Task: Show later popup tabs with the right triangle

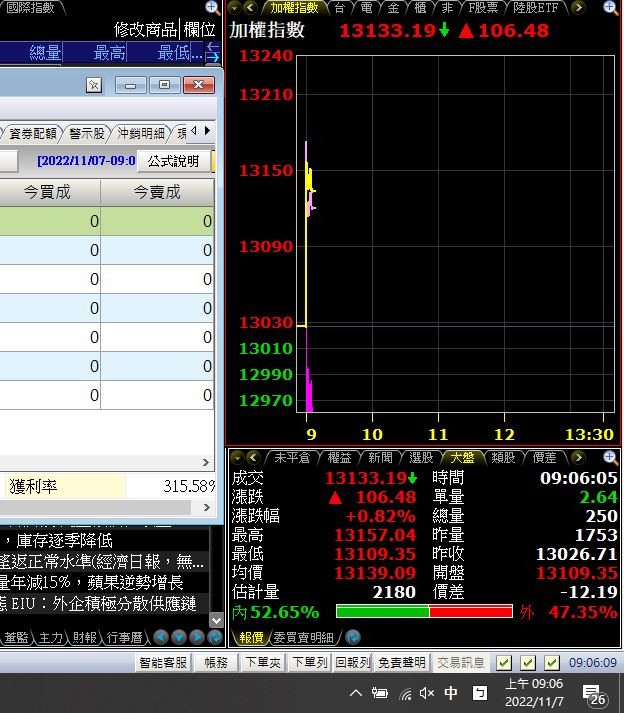Action: pos(207,131)
